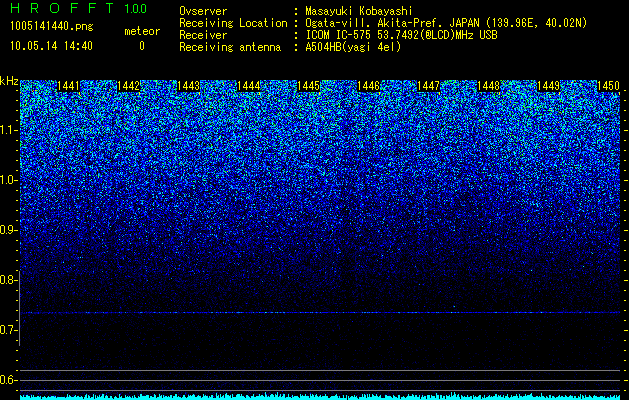Click the 1449 time marker
629x400 pixels.
pyautogui.click(x=549, y=86)
